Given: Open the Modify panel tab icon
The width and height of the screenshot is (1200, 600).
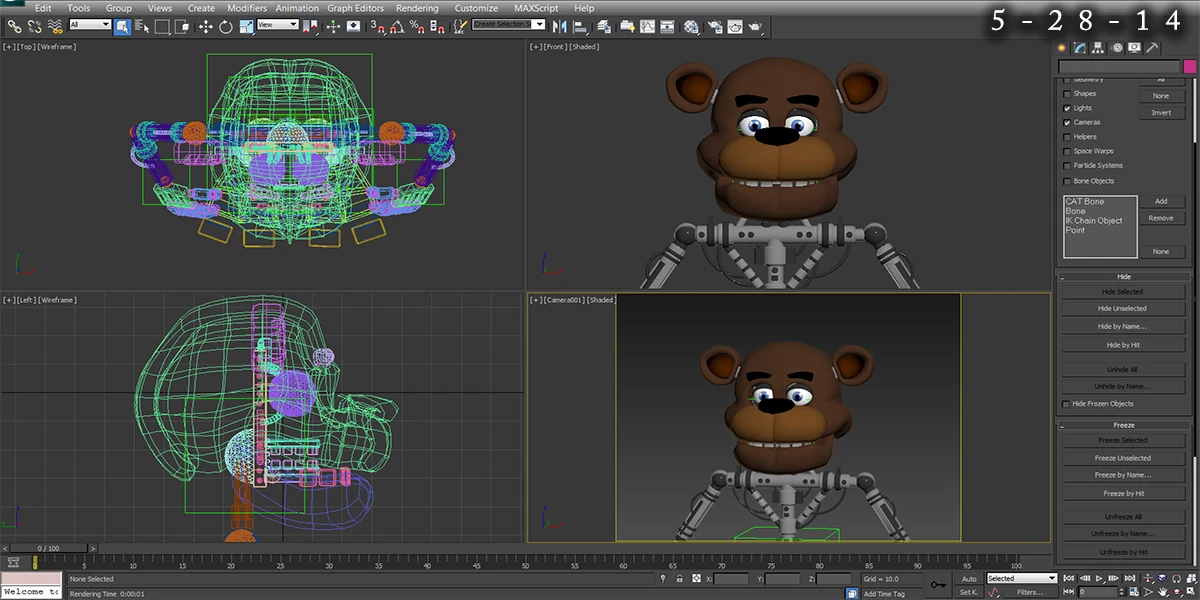Looking at the screenshot, I should click(1080, 47).
